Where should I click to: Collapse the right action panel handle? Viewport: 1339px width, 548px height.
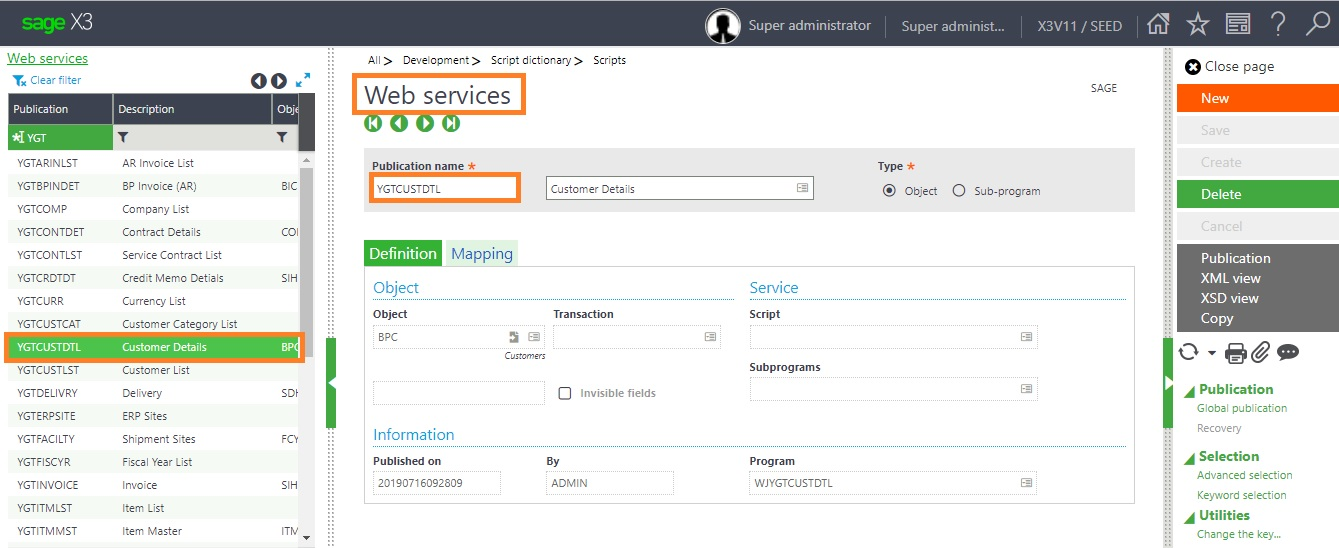1168,383
